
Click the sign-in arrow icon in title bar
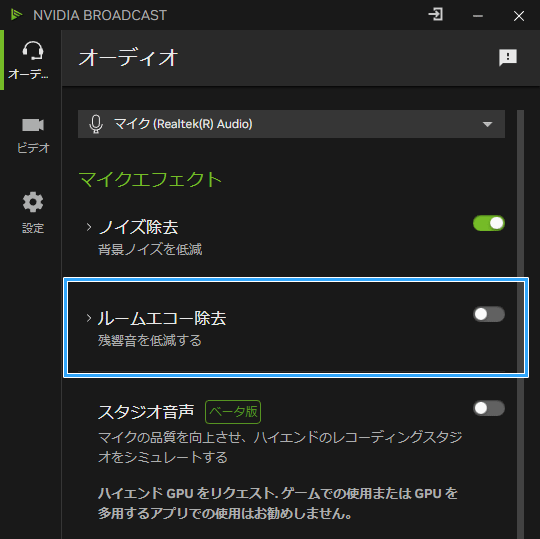pyautogui.click(x=436, y=15)
